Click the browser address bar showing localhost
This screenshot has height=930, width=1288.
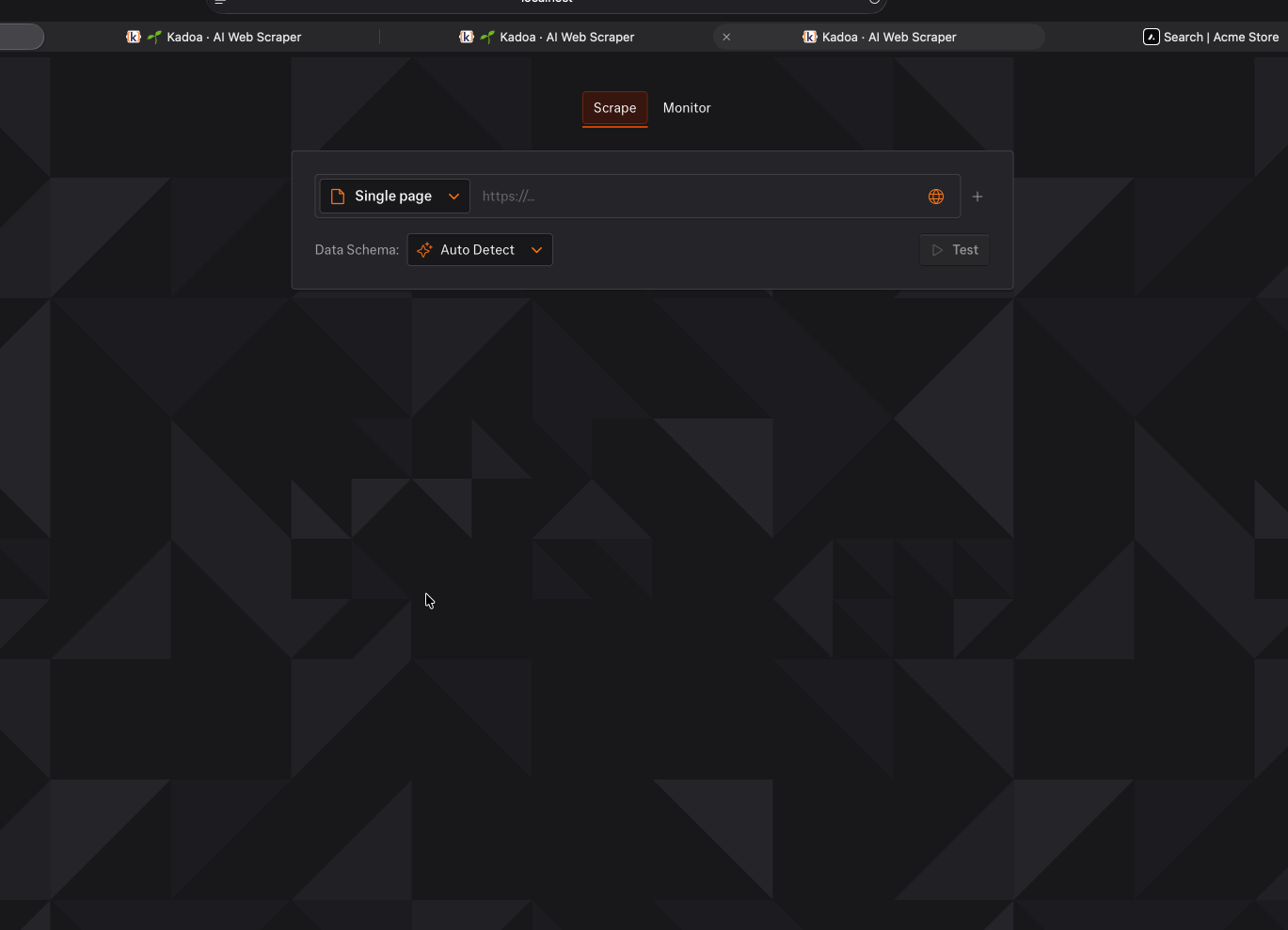point(546,3)
